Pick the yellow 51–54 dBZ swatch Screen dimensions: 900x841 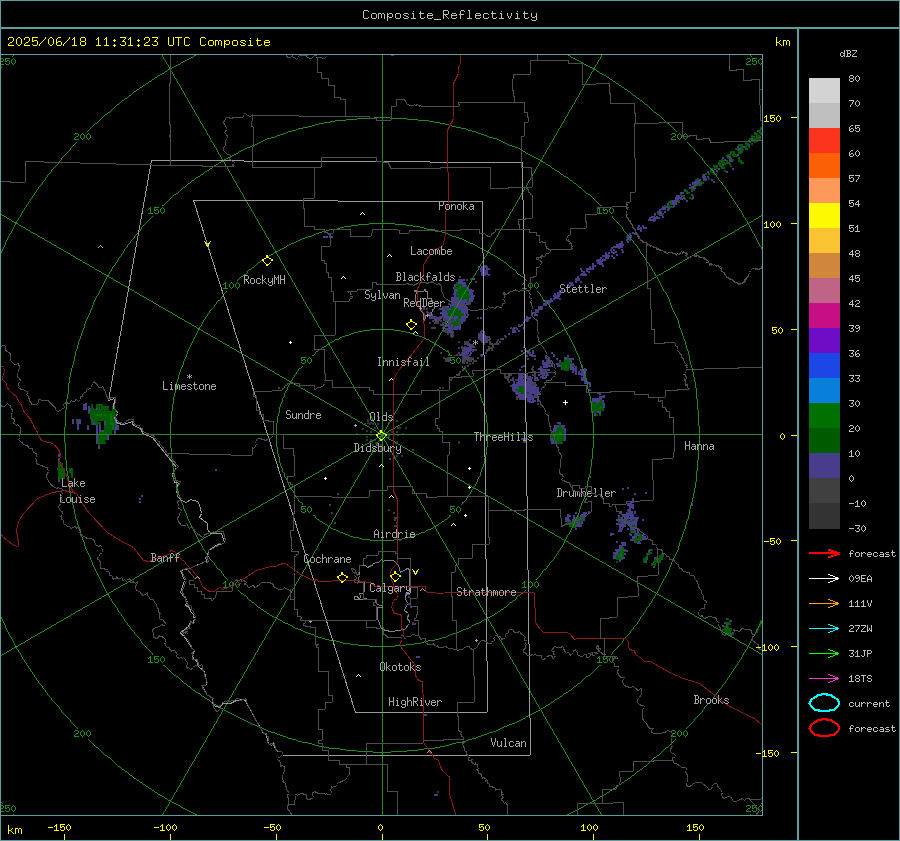[x=824, y=216]
